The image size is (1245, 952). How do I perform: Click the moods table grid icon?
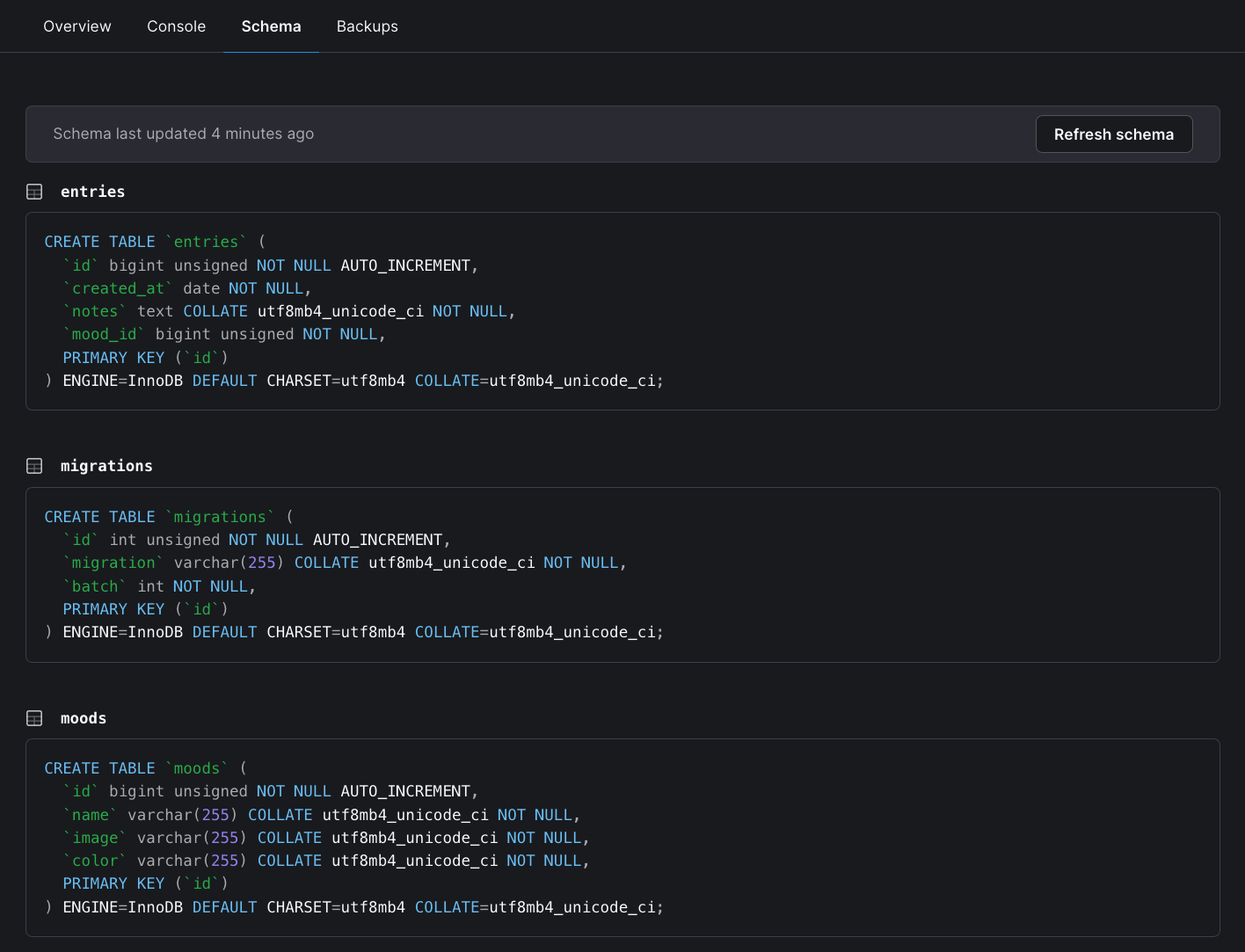coord(34,717)
